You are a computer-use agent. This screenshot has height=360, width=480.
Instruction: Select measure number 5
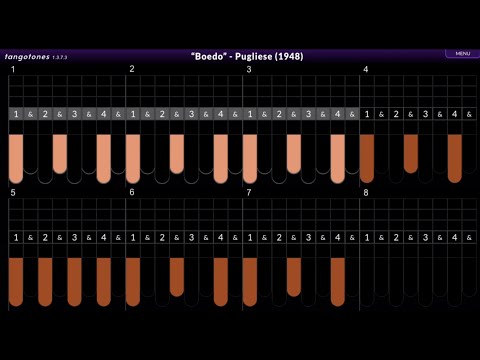coord(13,193)
